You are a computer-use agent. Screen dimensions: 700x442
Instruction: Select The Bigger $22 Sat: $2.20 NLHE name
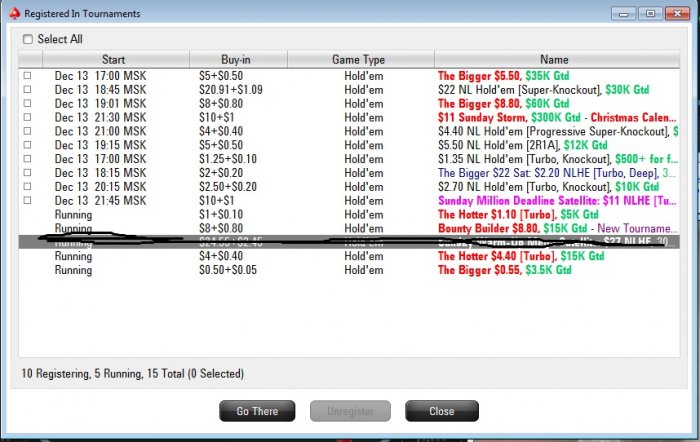557,173
